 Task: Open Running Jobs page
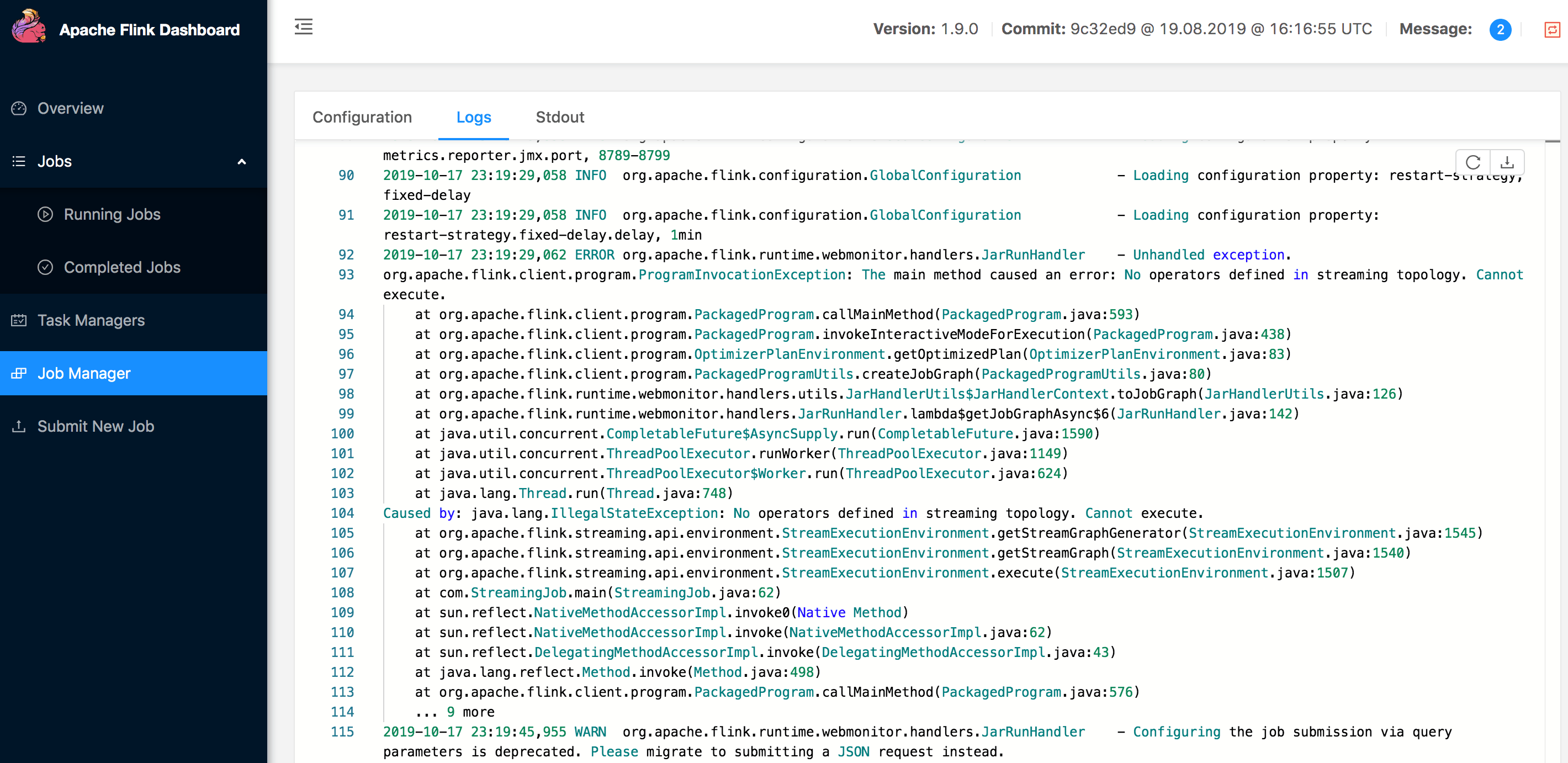133,214
